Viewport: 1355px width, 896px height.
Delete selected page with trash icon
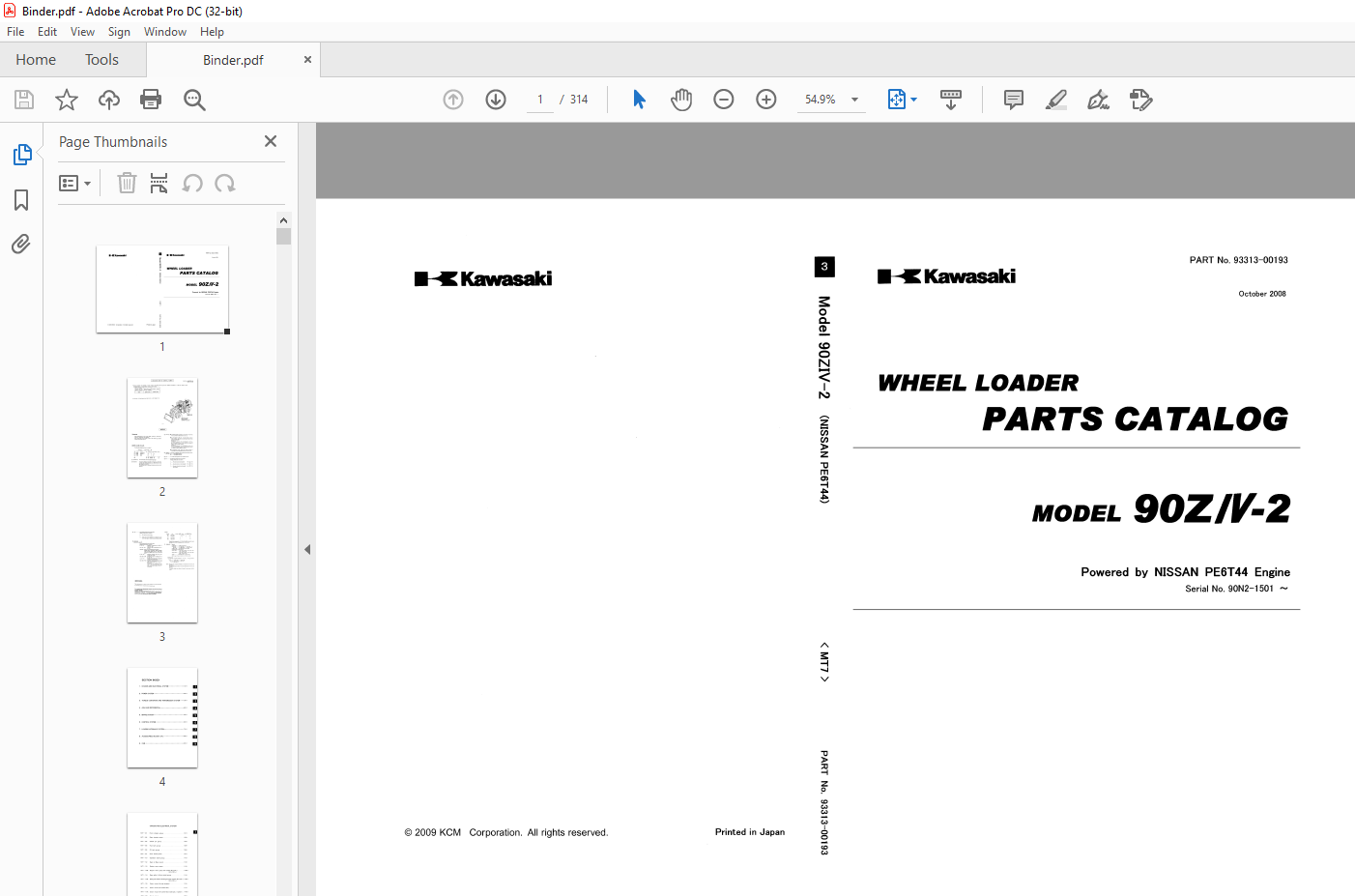pyautogui.click(x=127, y=183)
